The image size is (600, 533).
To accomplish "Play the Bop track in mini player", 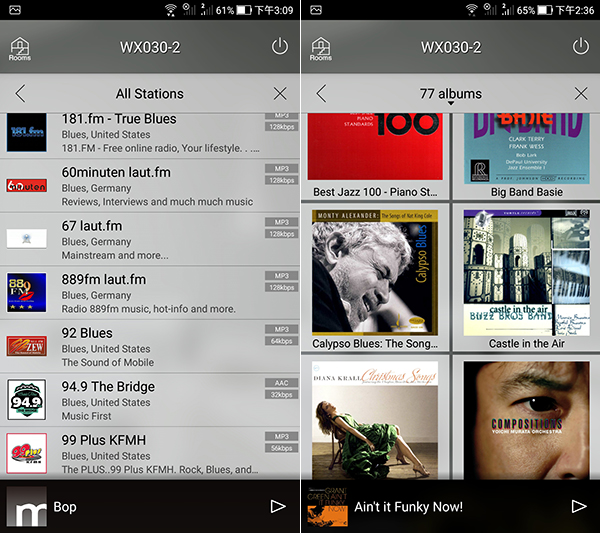I will (278, 506).
